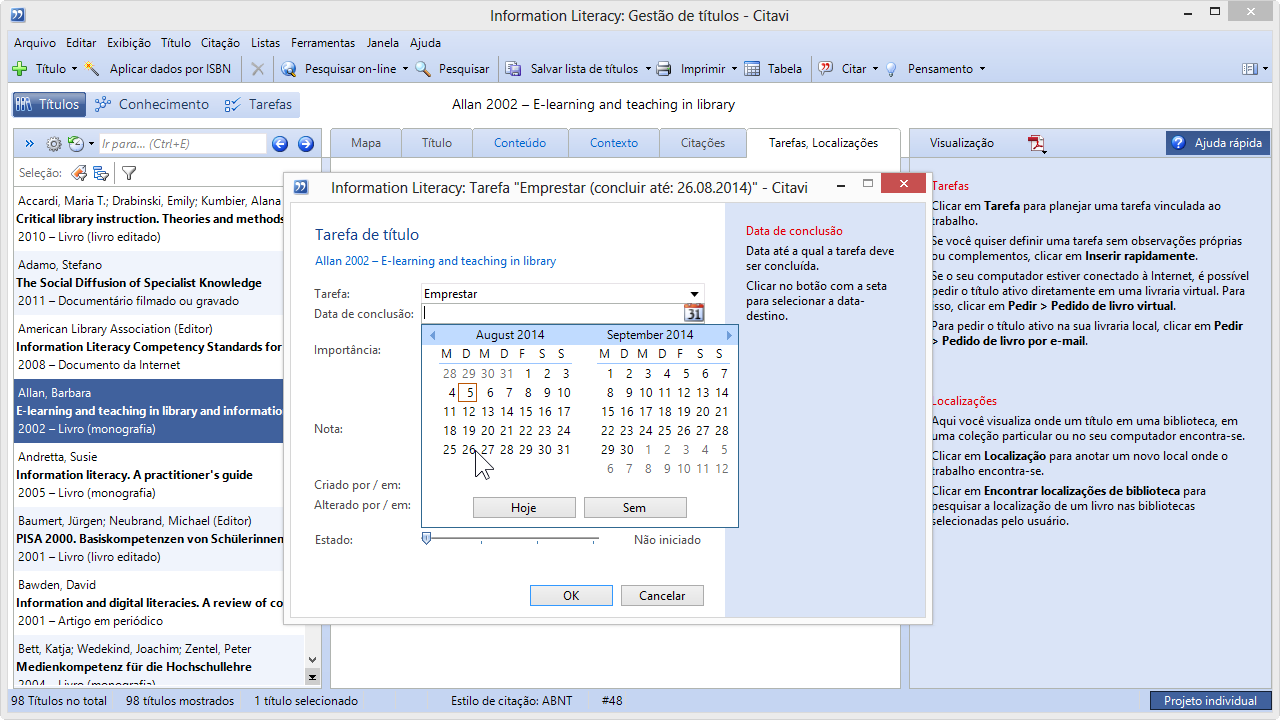Viewport: 1280px width, 720px height.
Task: Go forward with blue right arrow
Action: (x=306, y=144)
